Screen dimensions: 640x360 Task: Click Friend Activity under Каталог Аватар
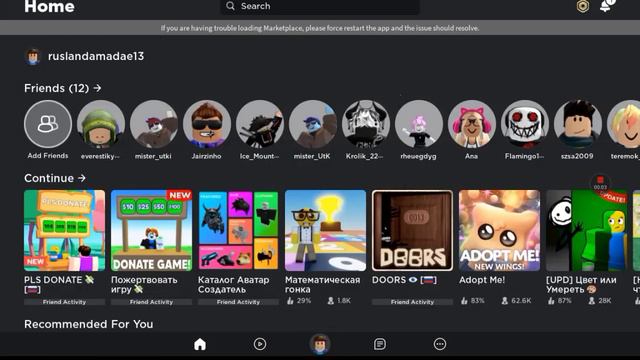(238, 302)
